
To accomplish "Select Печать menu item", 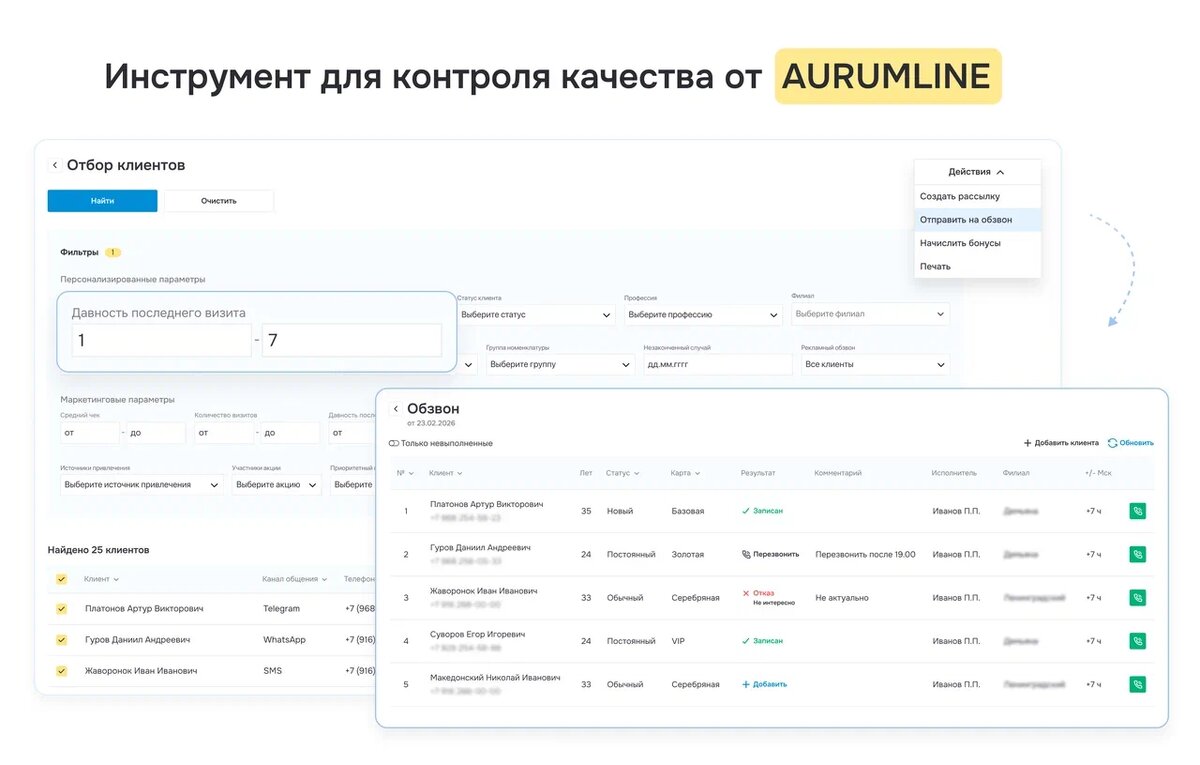I will coord(977,266).
